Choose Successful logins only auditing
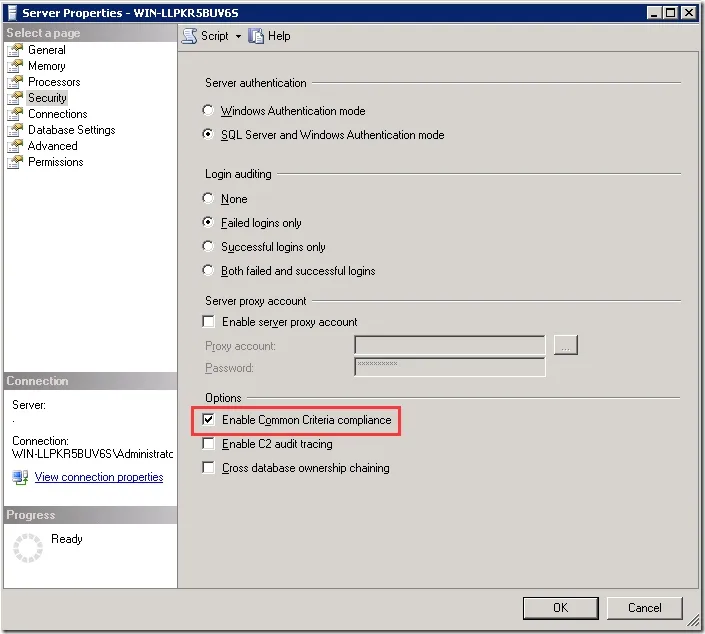Viewport: 705px width, 634px height. [208, 246]
